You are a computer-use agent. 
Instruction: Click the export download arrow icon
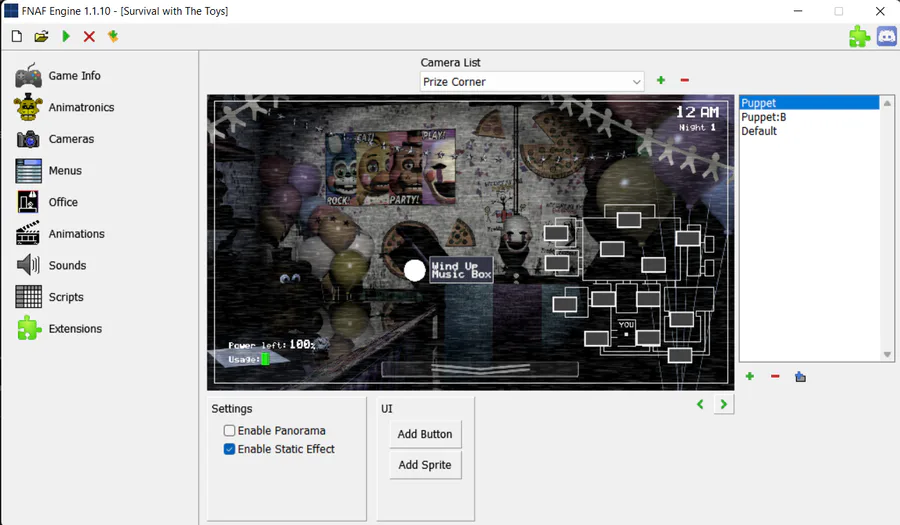click(x=113, y=37)
